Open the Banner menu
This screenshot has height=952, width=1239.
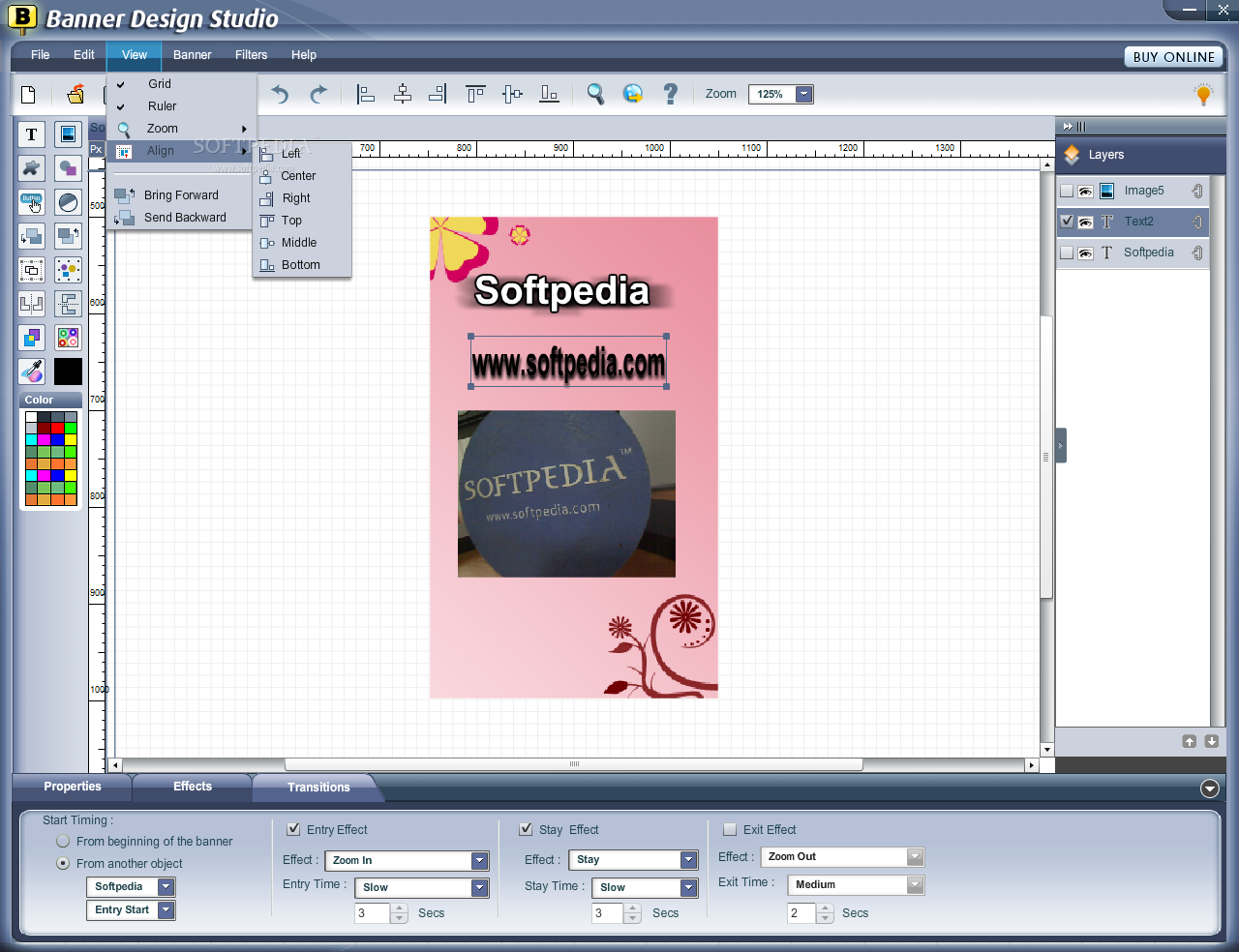pos(192,54)
